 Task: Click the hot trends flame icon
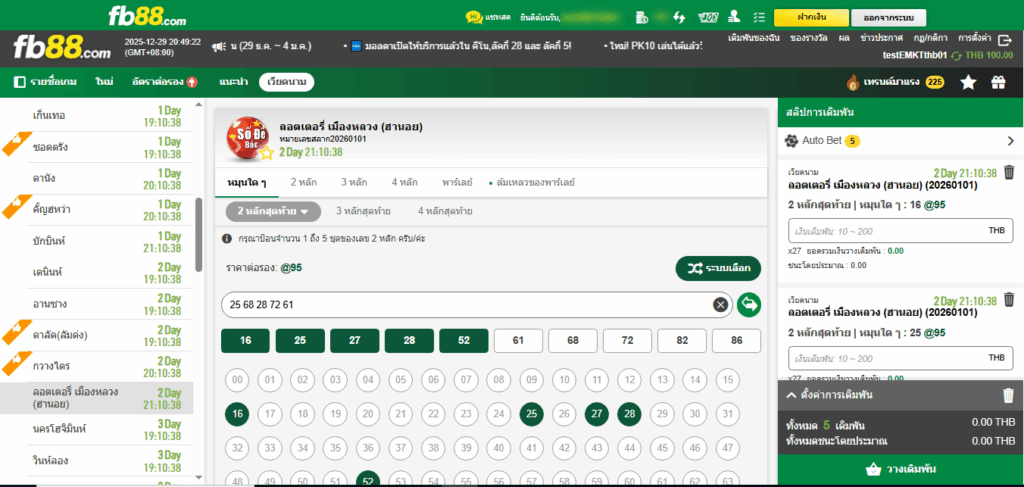(x=852, y=82)
